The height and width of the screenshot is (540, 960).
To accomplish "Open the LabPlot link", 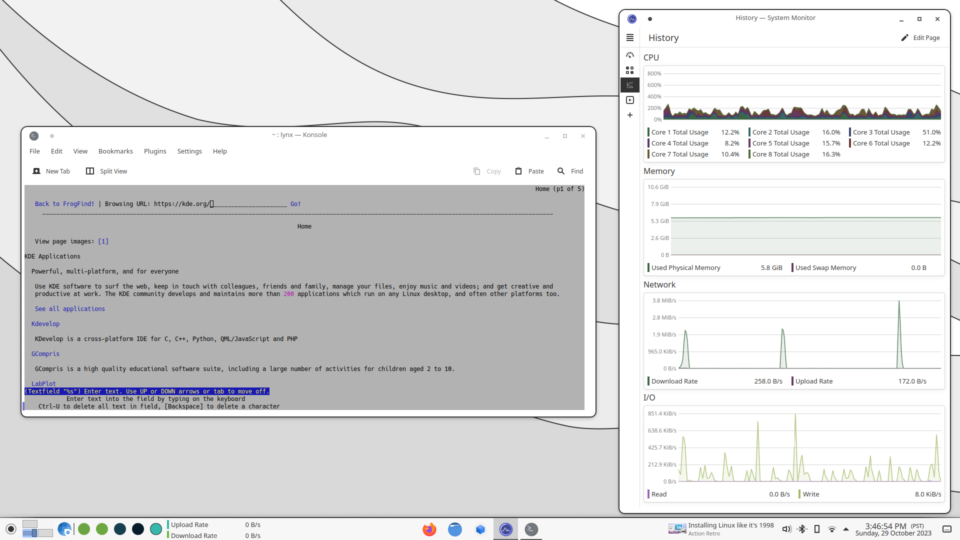I will (43, 384).
